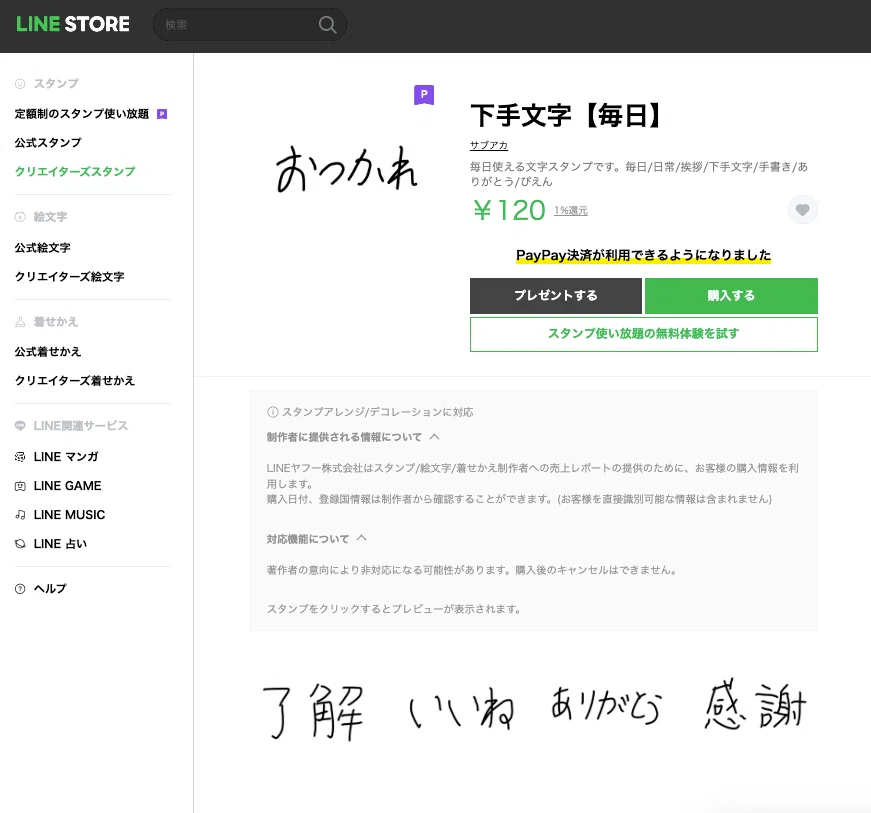Click the 1%還元 link

click(x=570, y=210)
